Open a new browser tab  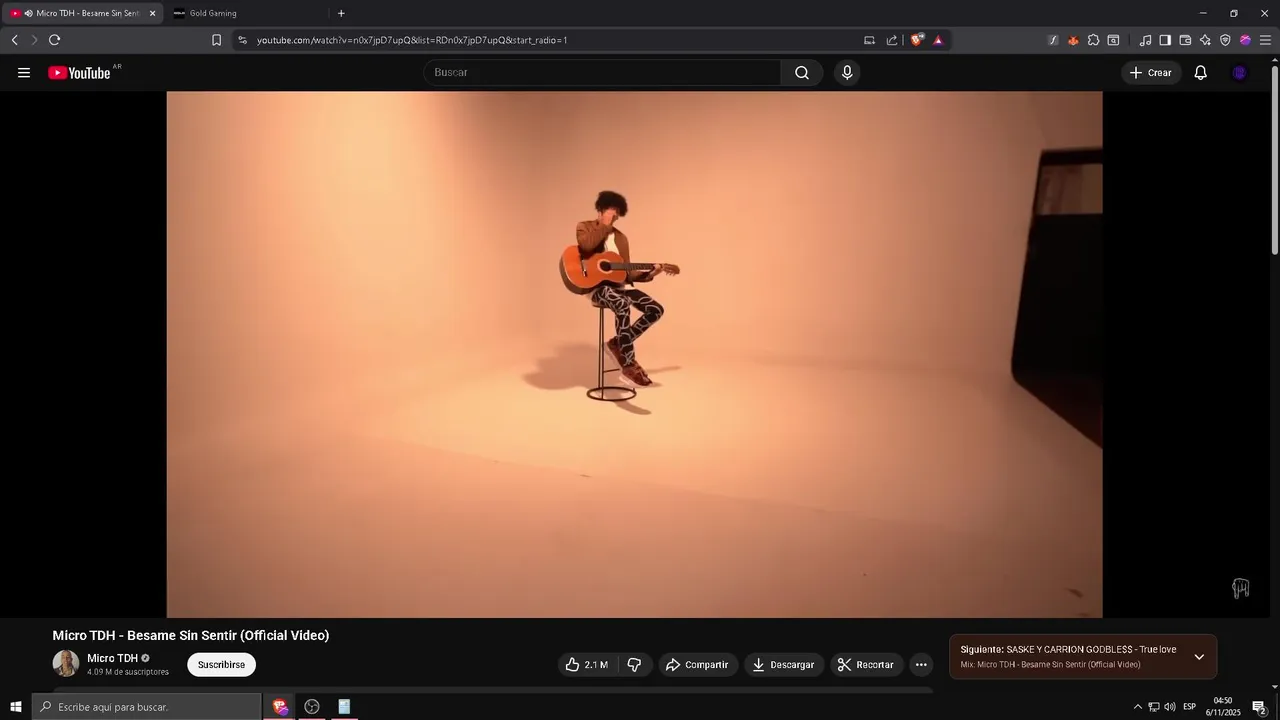click(x=341, y=13)
